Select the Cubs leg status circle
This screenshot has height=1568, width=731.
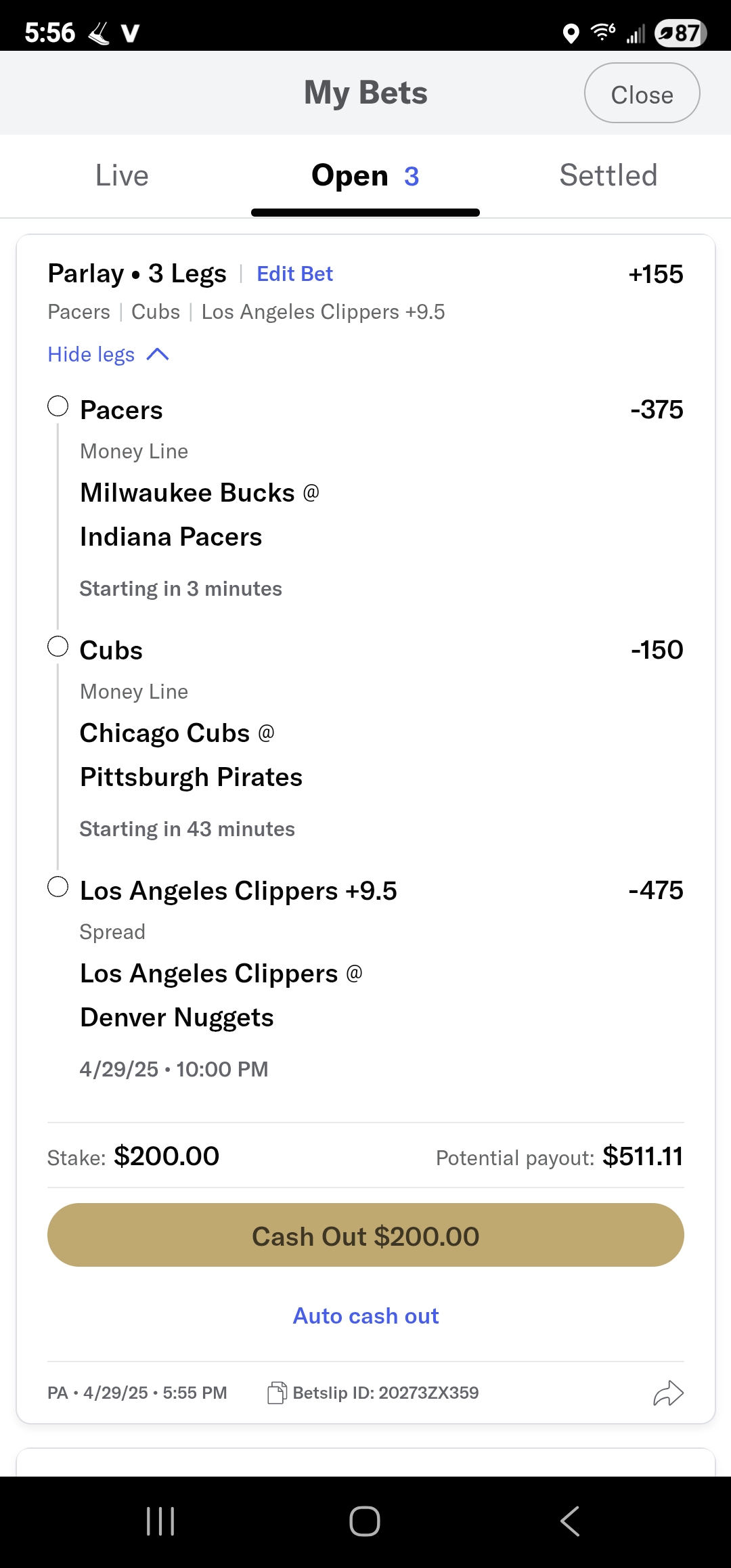coord(58,647)
